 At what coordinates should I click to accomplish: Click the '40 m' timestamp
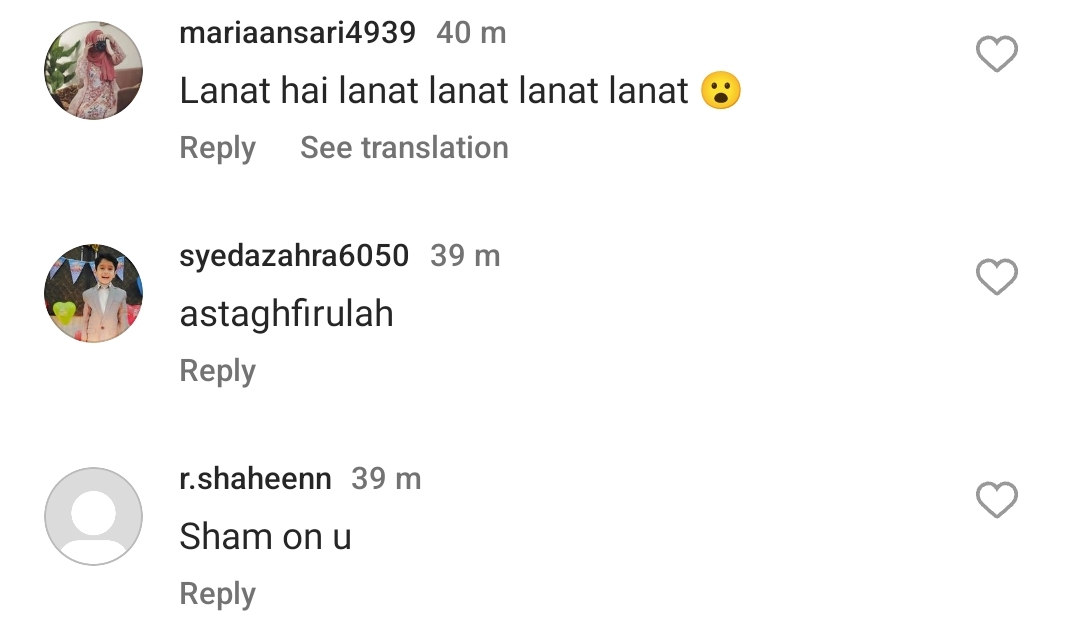pos(471,33)
